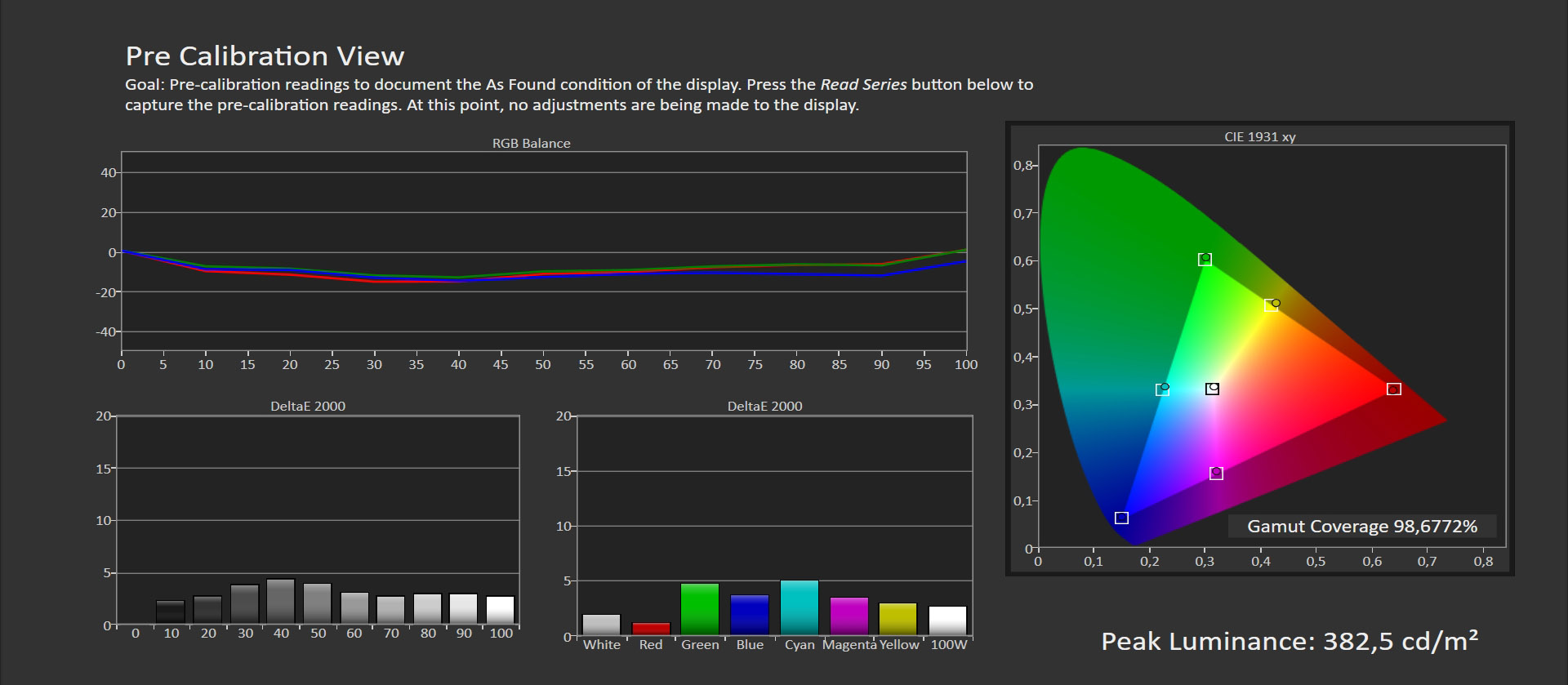Click the RGB Balance chart title
1568x685 pixels.
tap(531, 143)
